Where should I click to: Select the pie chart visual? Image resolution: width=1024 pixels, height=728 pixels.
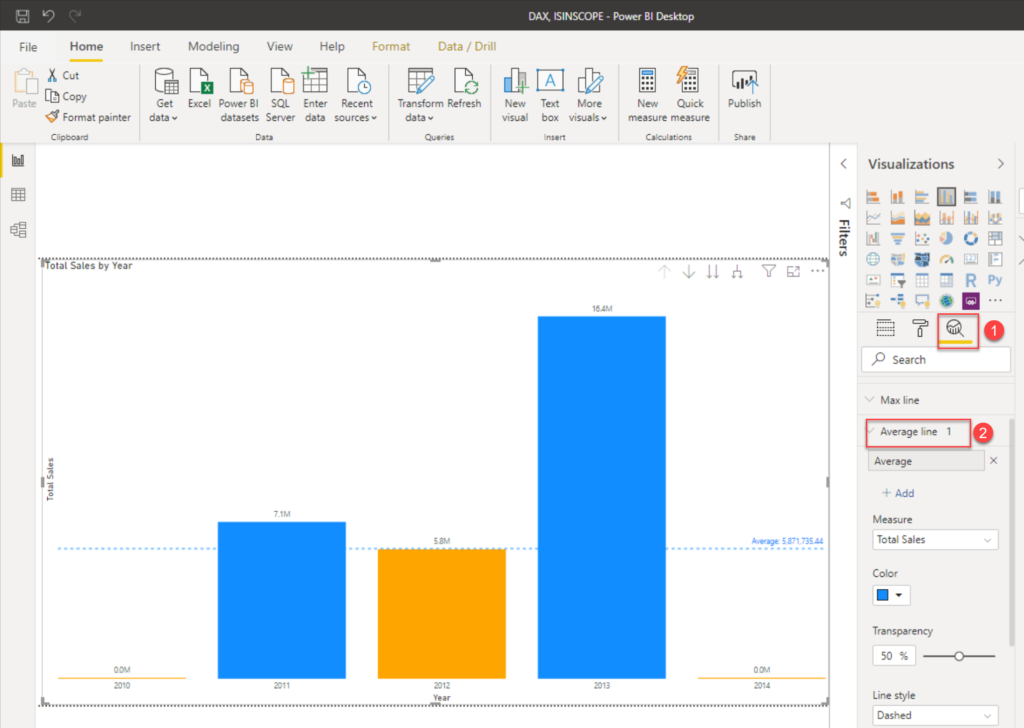click(x=946, y=238)
